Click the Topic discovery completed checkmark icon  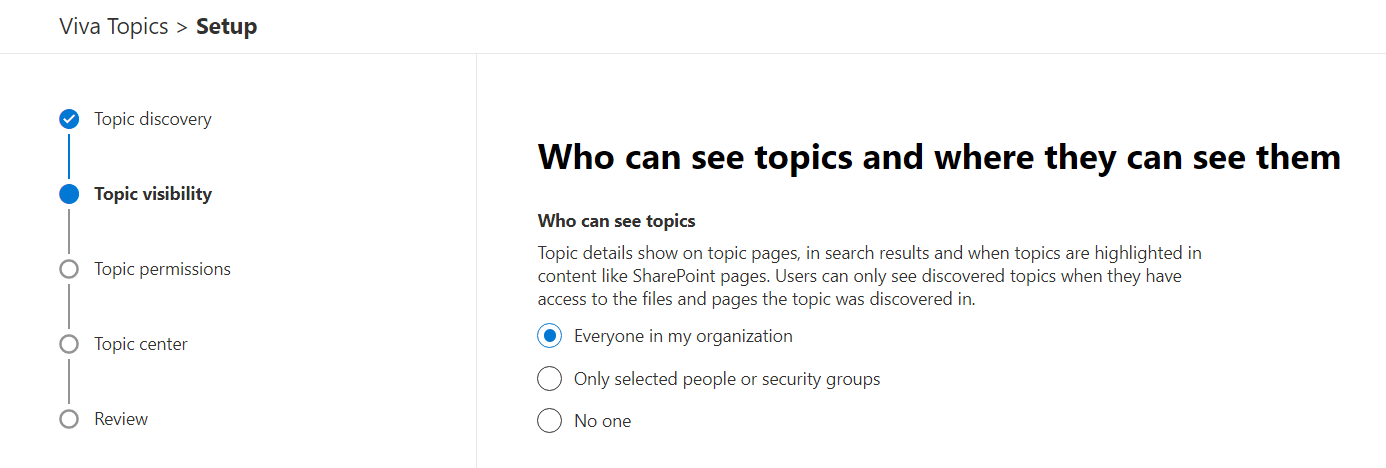(69, 120)
